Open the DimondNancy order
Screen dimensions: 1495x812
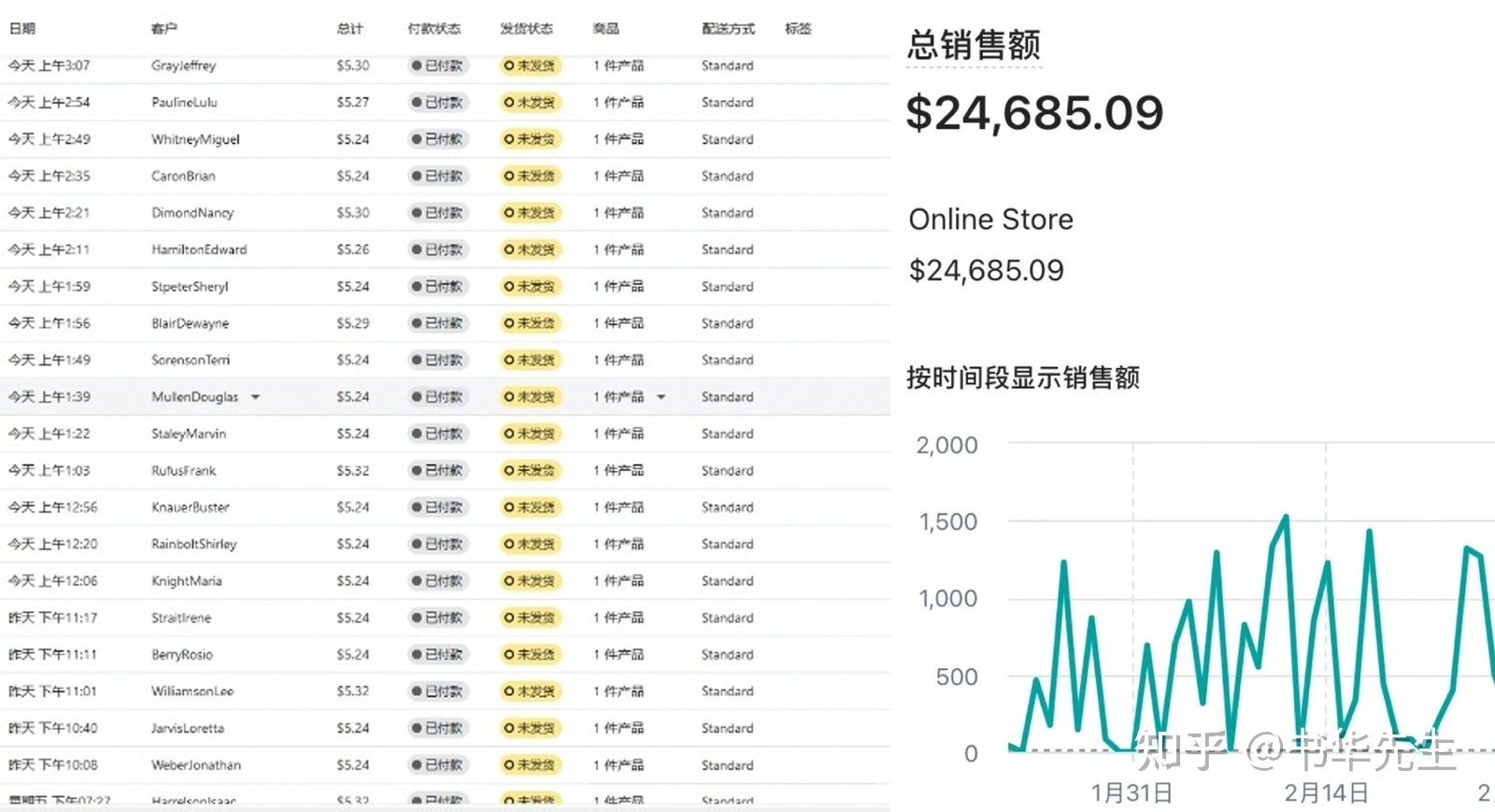445,213
